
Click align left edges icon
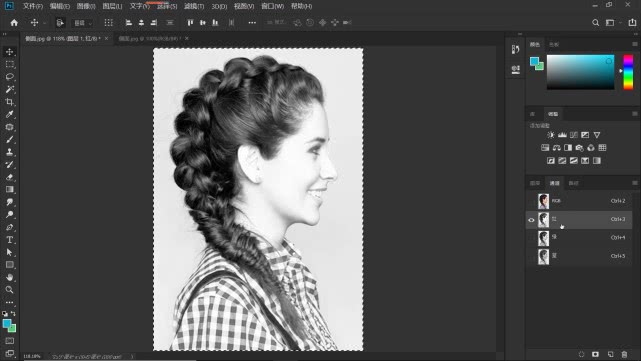point(129,23)
